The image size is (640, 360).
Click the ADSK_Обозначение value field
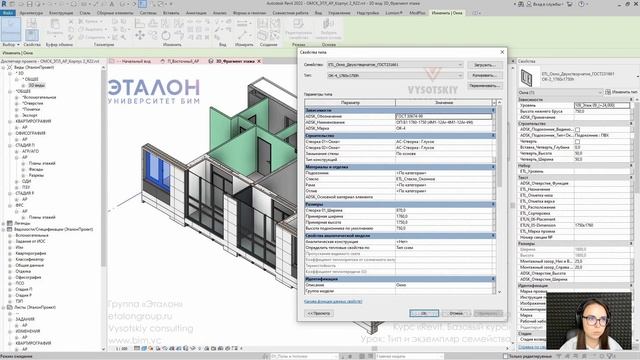point(443,116)
